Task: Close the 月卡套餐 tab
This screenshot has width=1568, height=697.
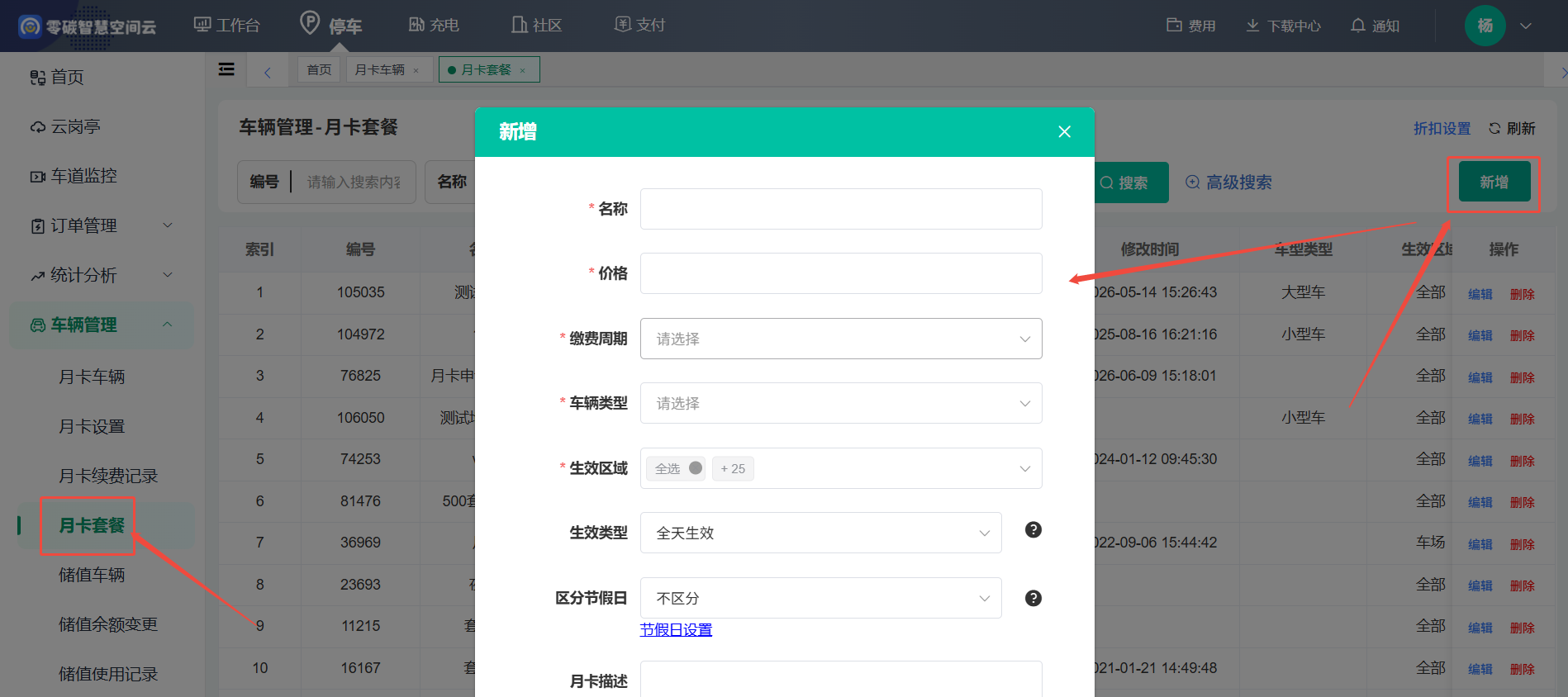Action: pyautogui.click(x=522, y=71)
